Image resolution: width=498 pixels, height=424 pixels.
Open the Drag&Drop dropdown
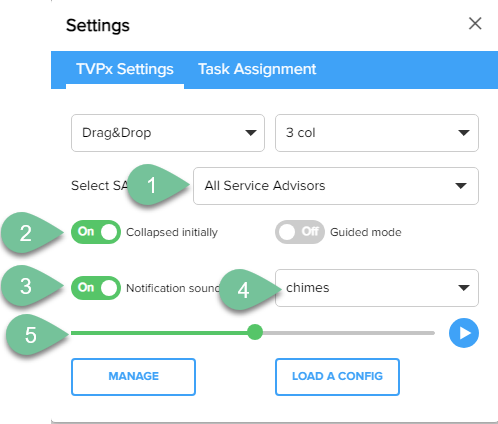coord(168,133)
